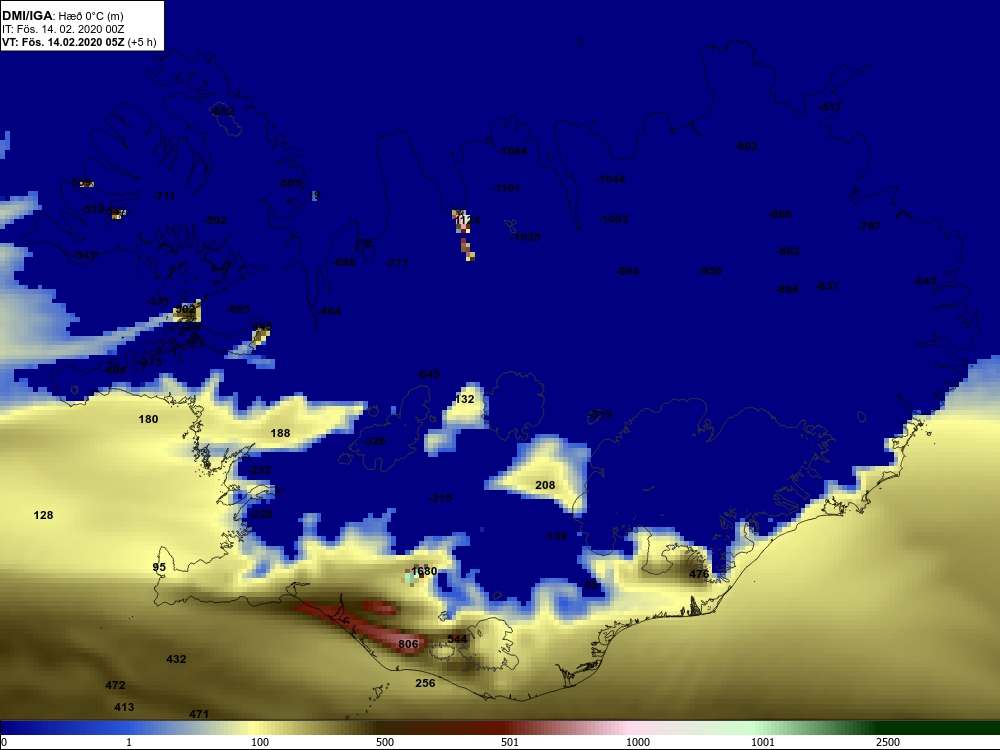Click the 95 value label

click(x=159, y=567)
